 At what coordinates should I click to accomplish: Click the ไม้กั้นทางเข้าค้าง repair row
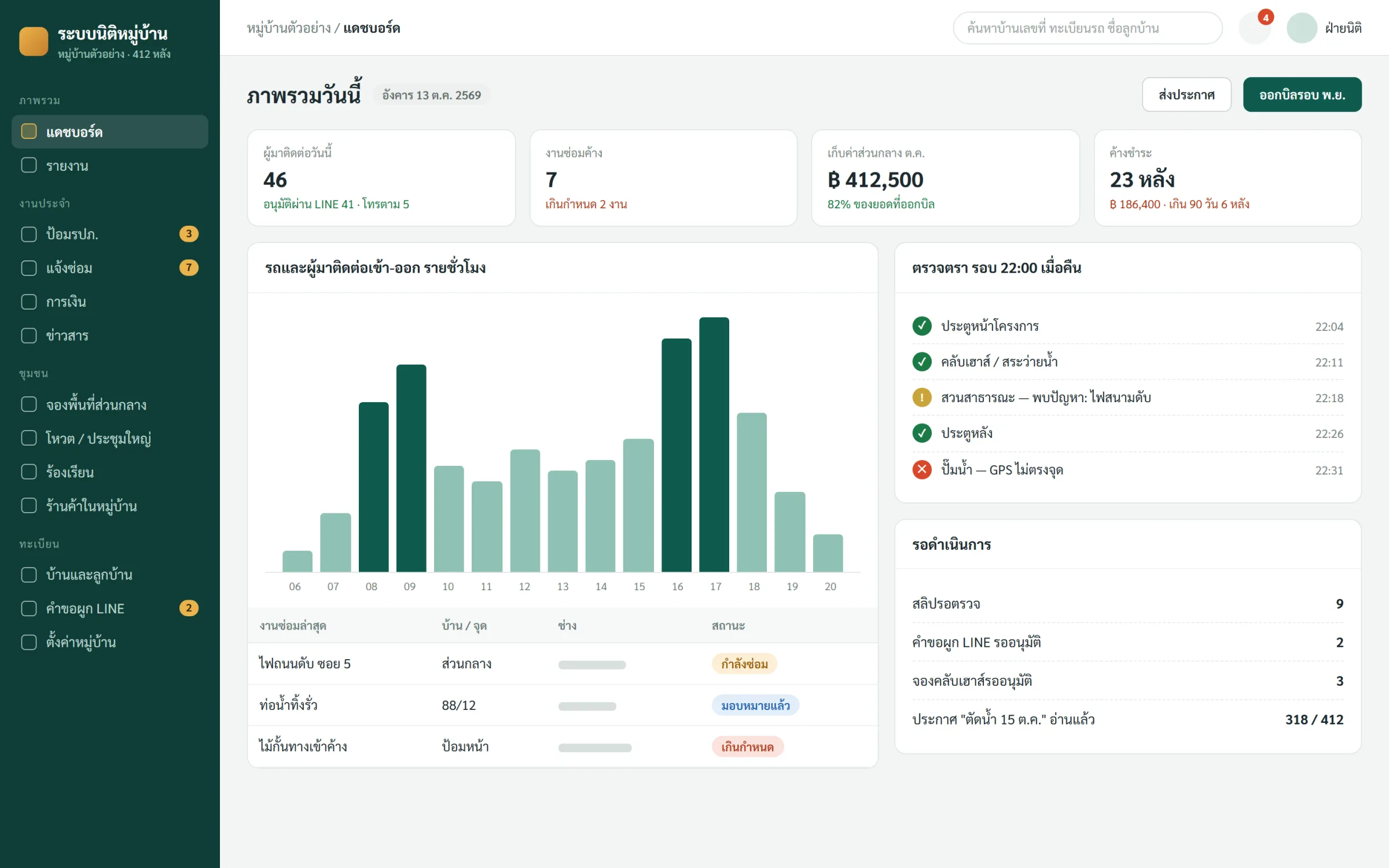click(563, 746)
